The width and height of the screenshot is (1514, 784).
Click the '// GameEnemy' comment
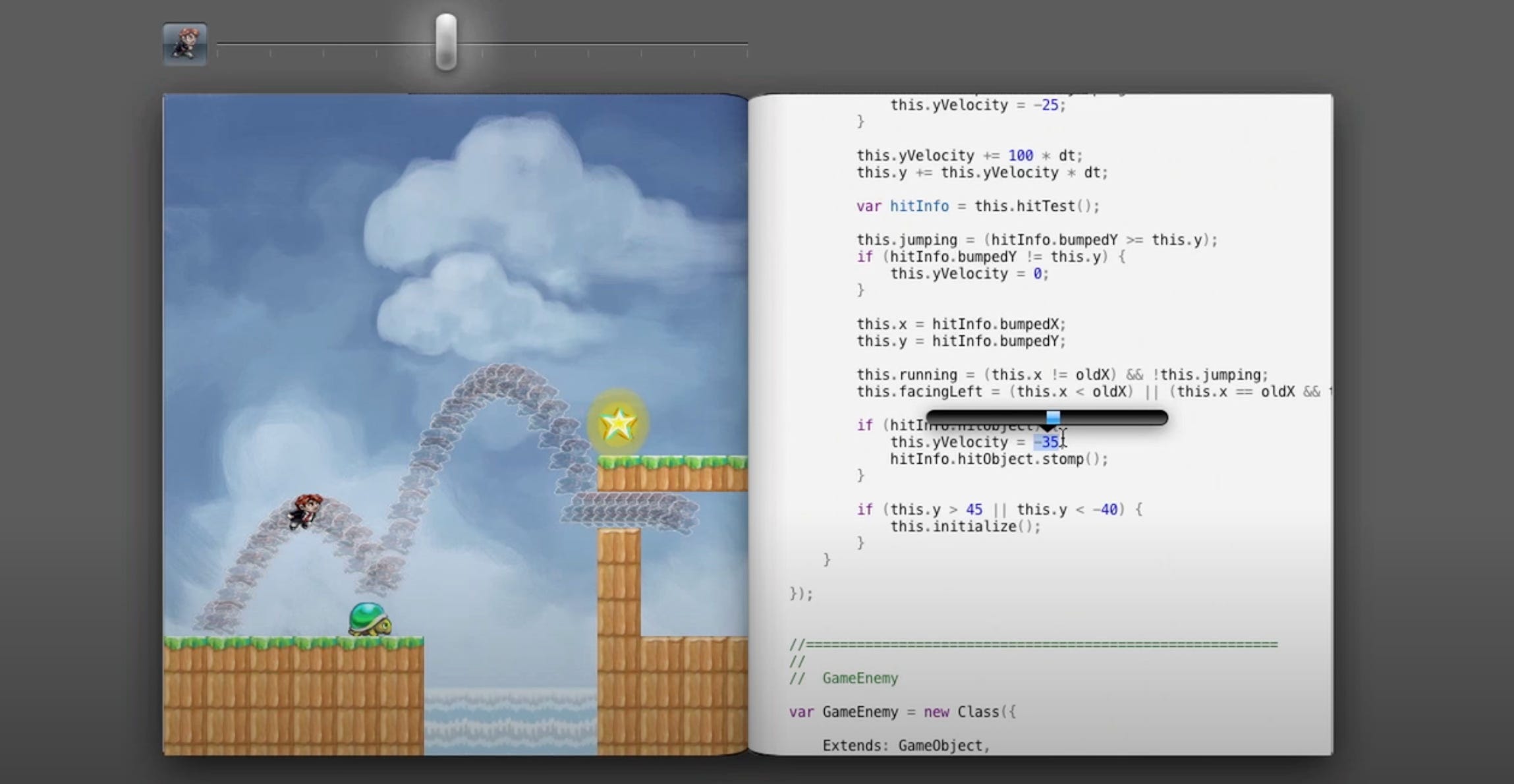coord(844,678)
